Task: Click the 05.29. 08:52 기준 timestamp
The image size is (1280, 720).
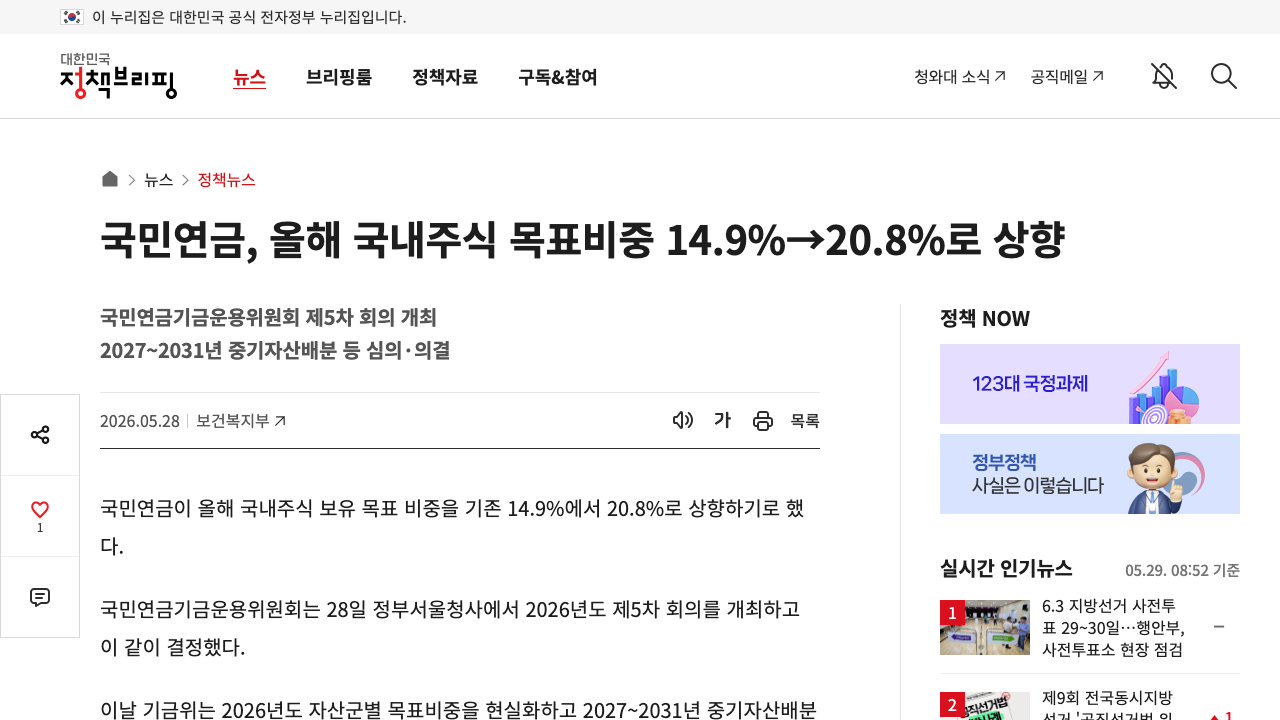Action: pos(1182,570)
